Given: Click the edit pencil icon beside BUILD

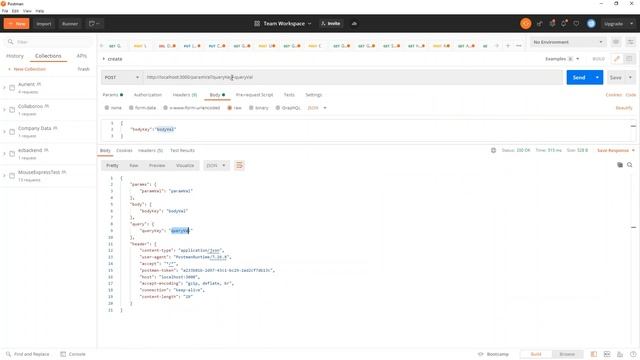Looking at the screenshot, I should [617, 59].
